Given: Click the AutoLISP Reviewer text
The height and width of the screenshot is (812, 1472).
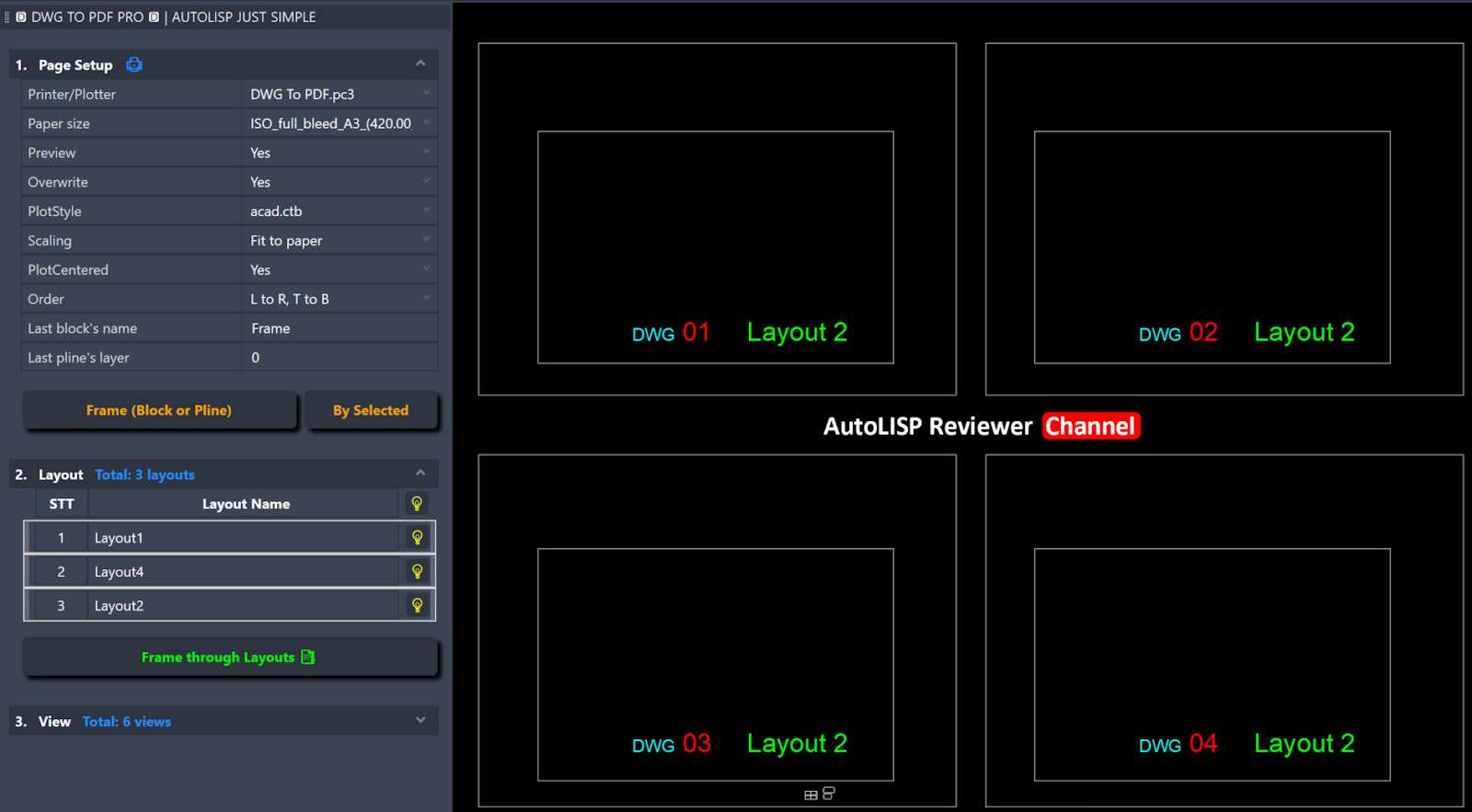Looking at the screenshot, I should [x=927, y=426].
